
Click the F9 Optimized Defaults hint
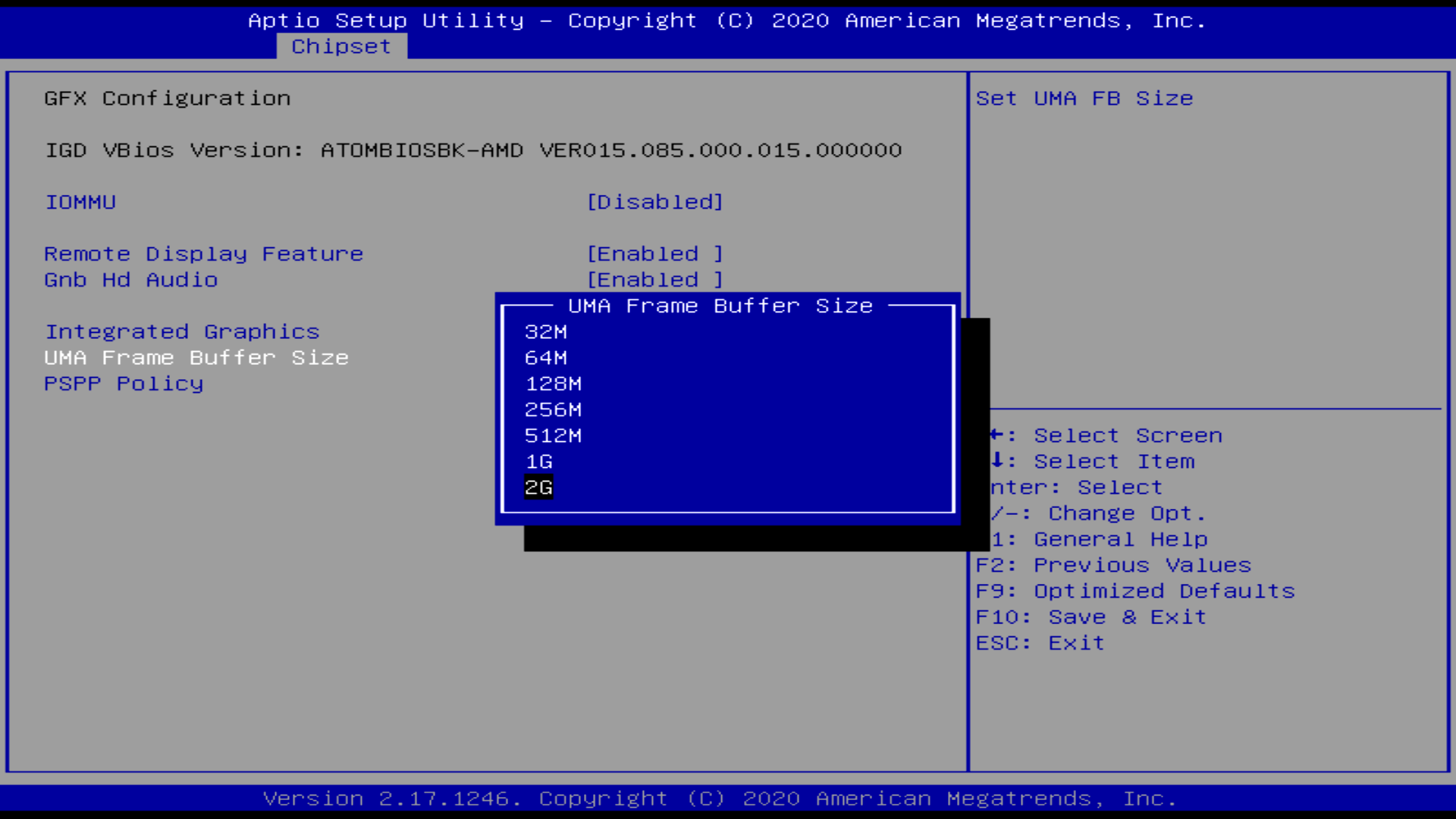point(1134,591)
